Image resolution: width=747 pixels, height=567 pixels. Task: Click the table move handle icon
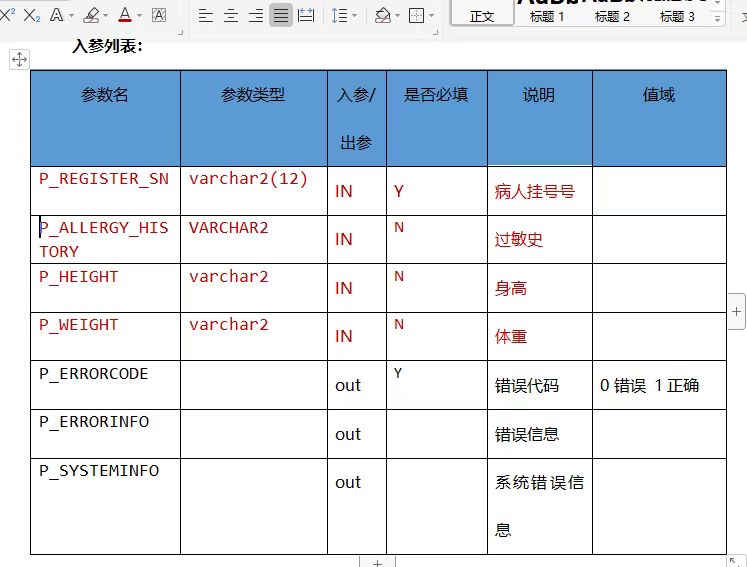(19, 60)
